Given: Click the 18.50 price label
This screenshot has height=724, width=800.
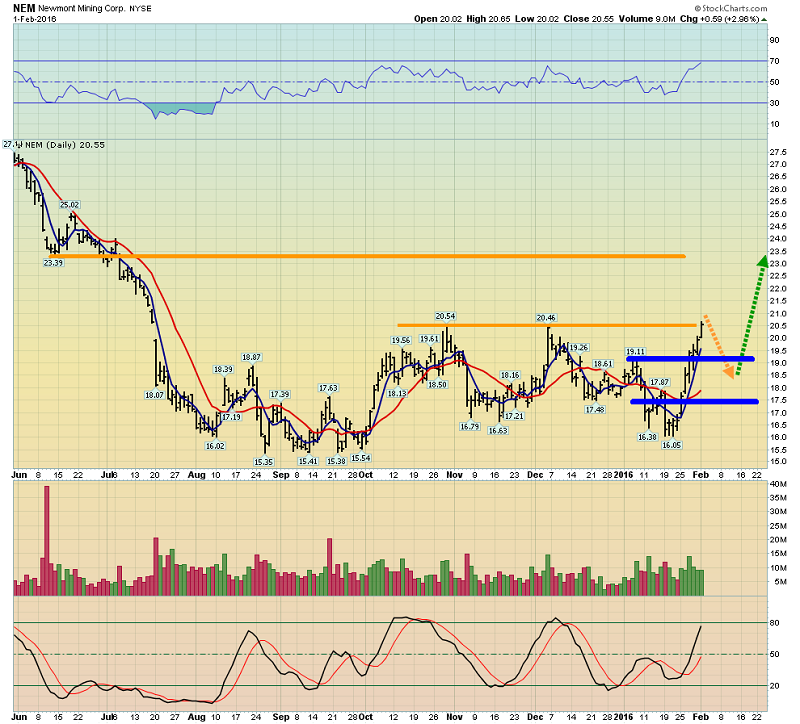Looking at the screenshot, I should click(x=437, y=385).
